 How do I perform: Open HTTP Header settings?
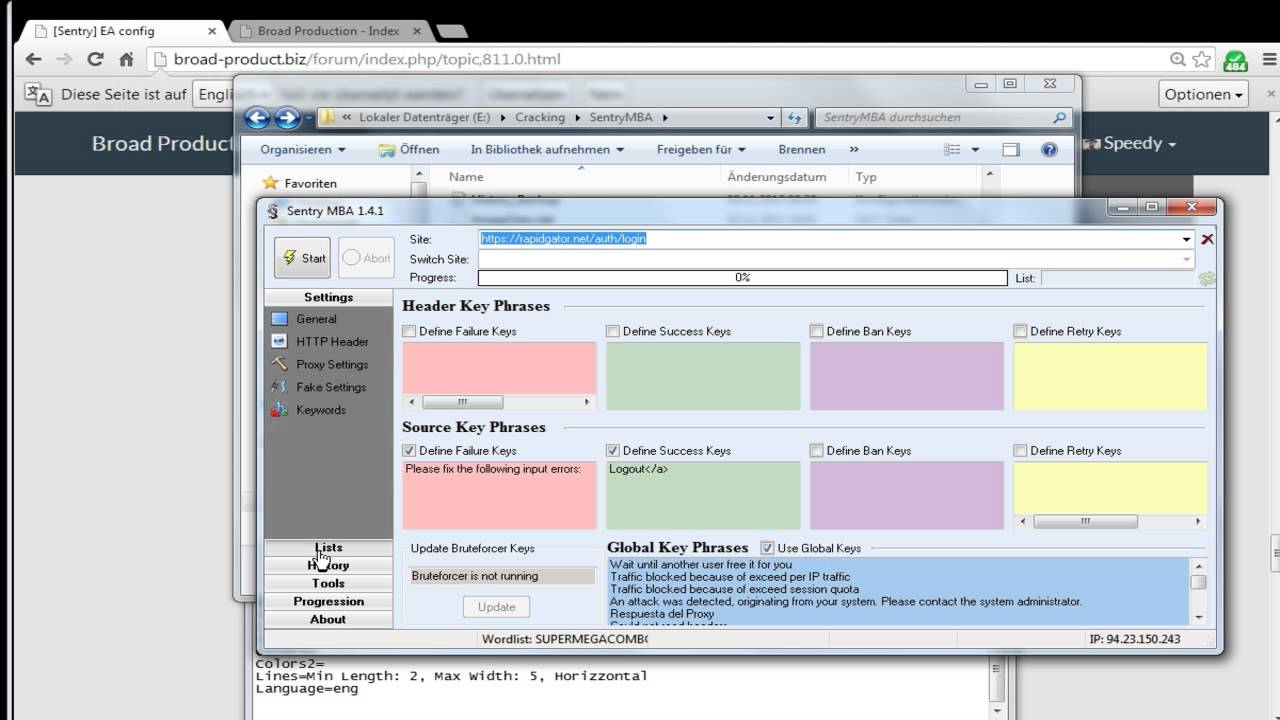click(x=332, y=342)
